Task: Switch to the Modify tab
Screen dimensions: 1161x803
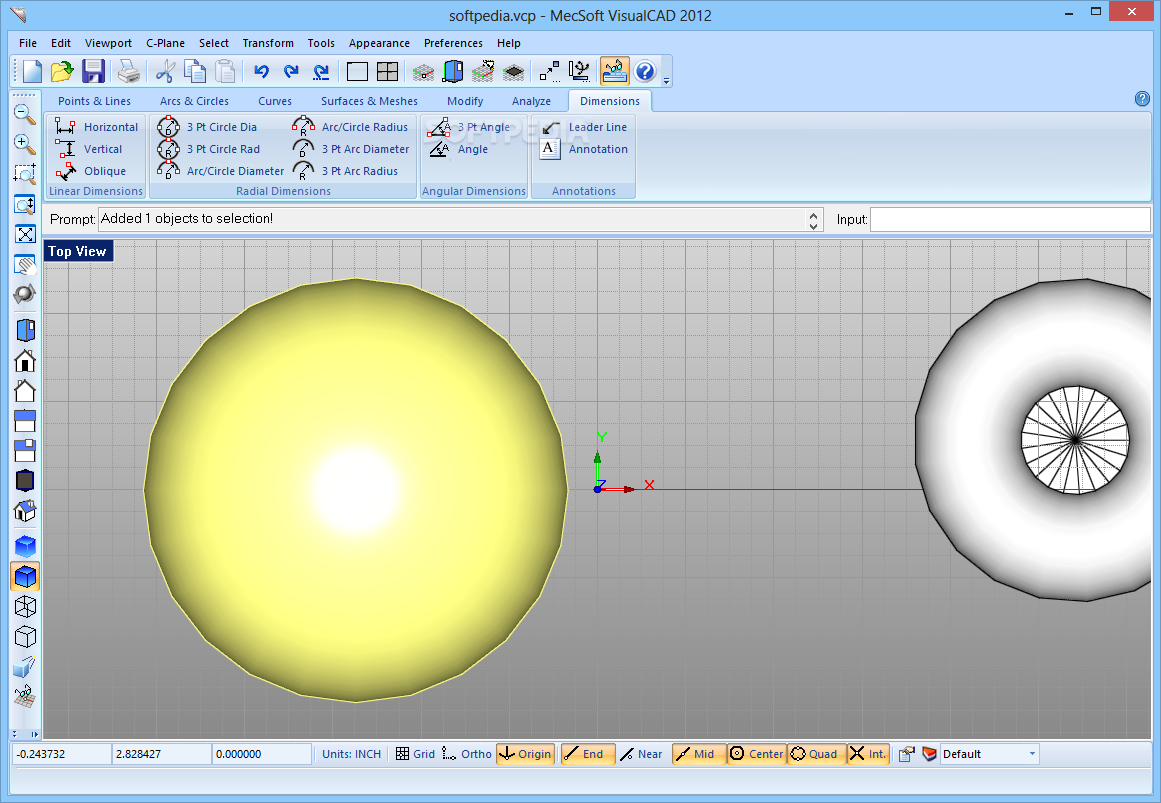Action: [465, 101]
